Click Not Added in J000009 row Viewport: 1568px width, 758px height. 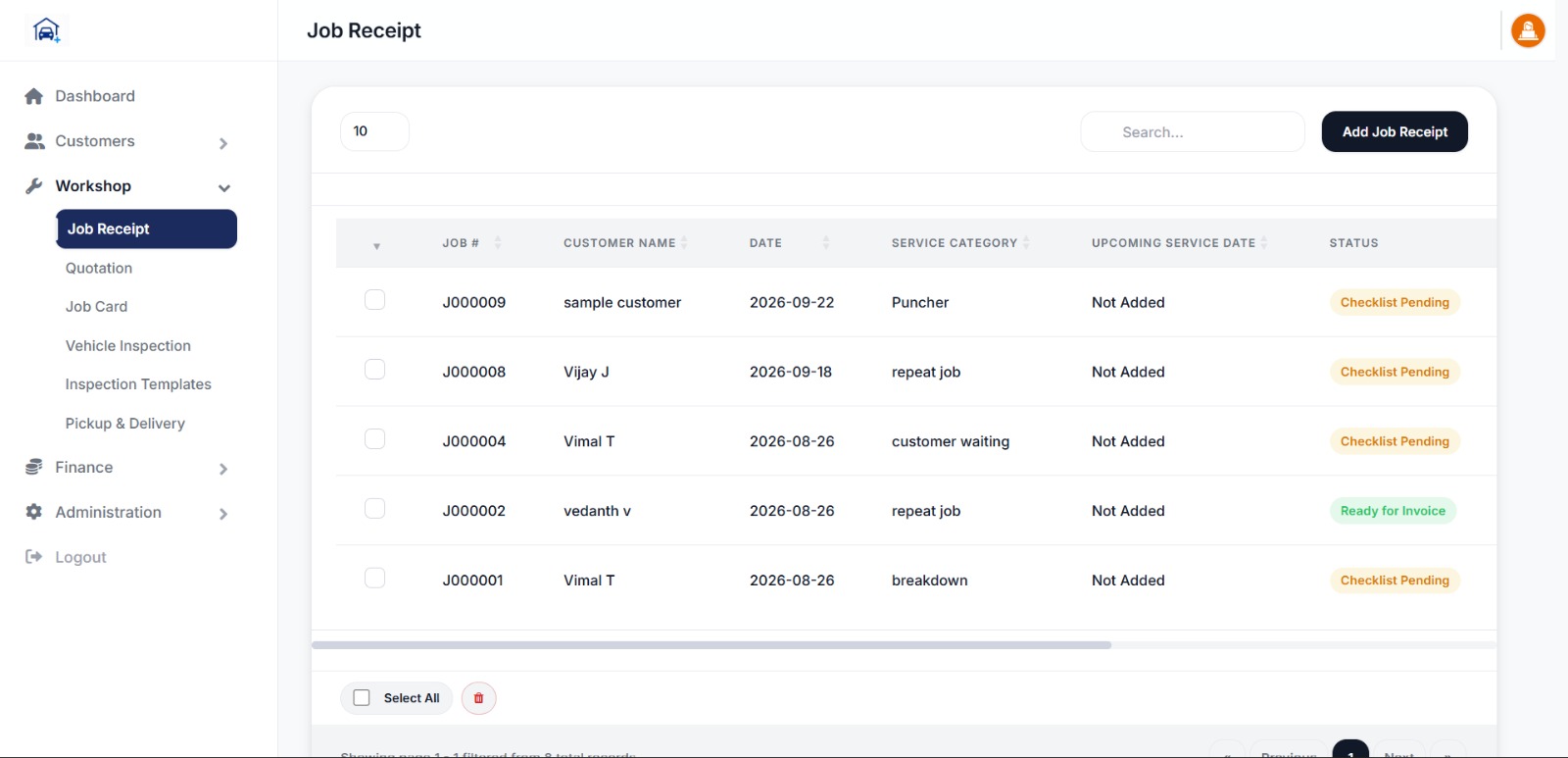point(1128,302)
